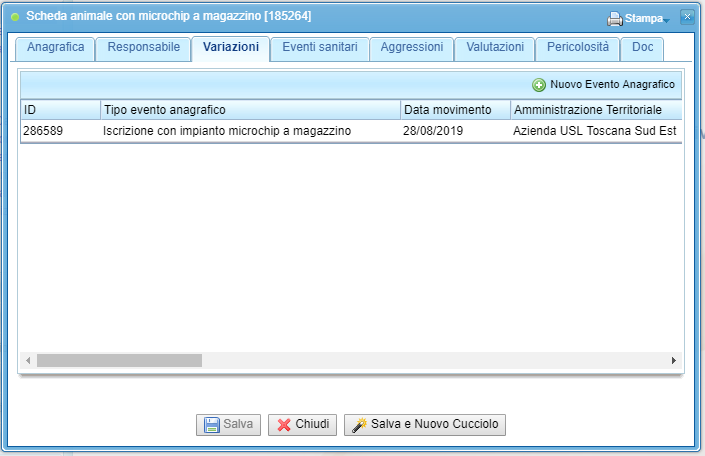This screenshot has height=456, width=705.
Task: Click the Chiudi button
Action: (x=302, y=425)
